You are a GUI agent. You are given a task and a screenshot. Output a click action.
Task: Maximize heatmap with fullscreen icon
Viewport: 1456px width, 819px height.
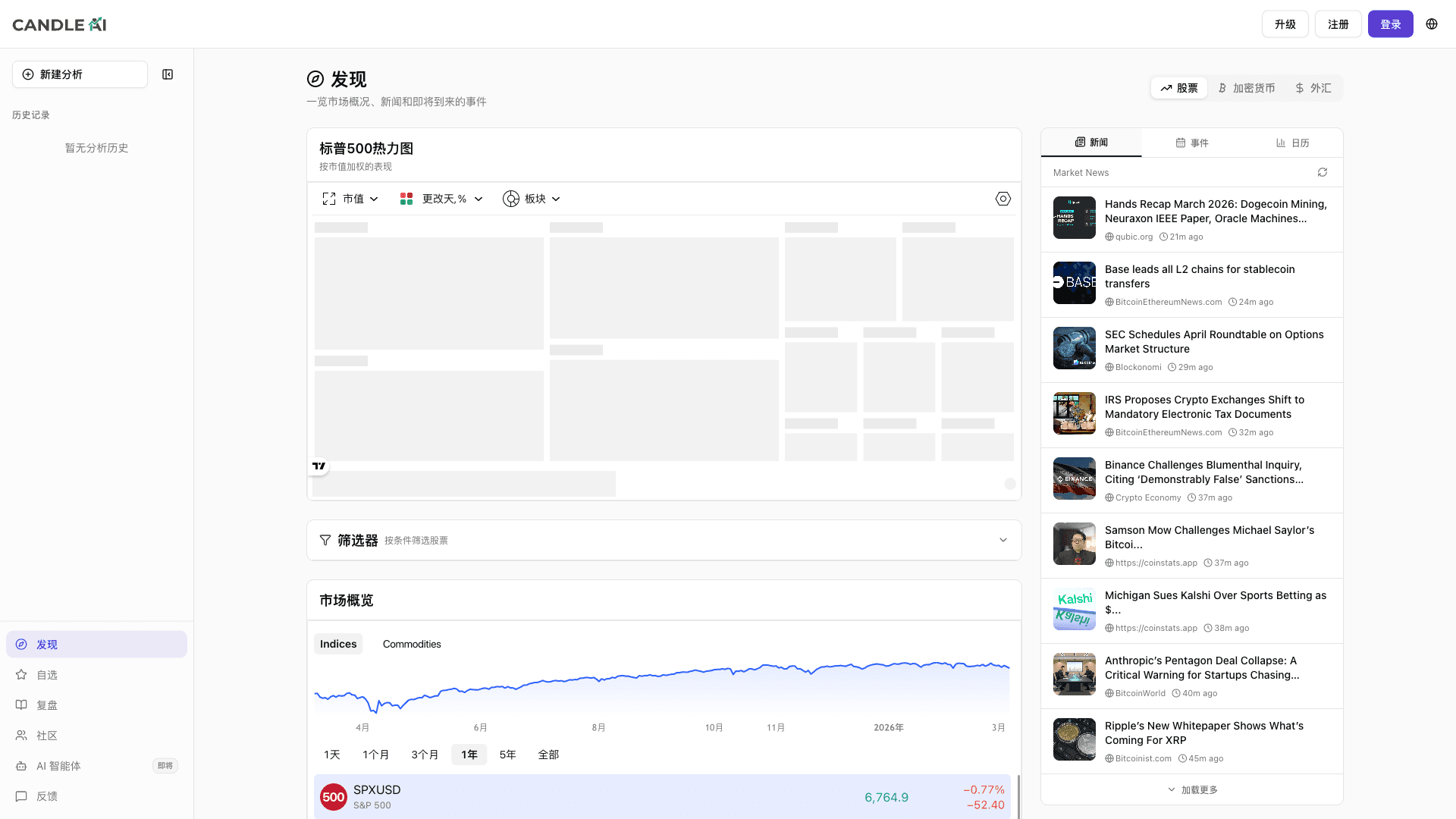(x=328, y=198)
